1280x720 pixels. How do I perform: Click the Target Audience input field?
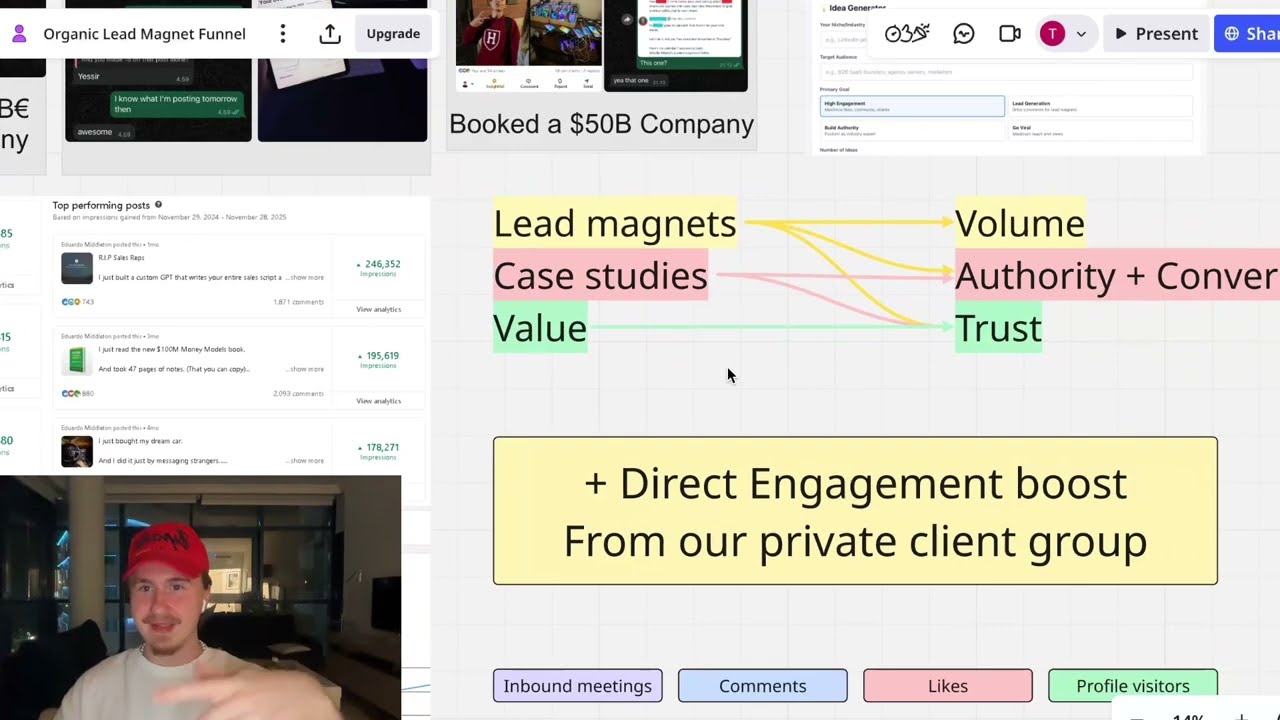pyautogui.click(x=1006, y=72)
